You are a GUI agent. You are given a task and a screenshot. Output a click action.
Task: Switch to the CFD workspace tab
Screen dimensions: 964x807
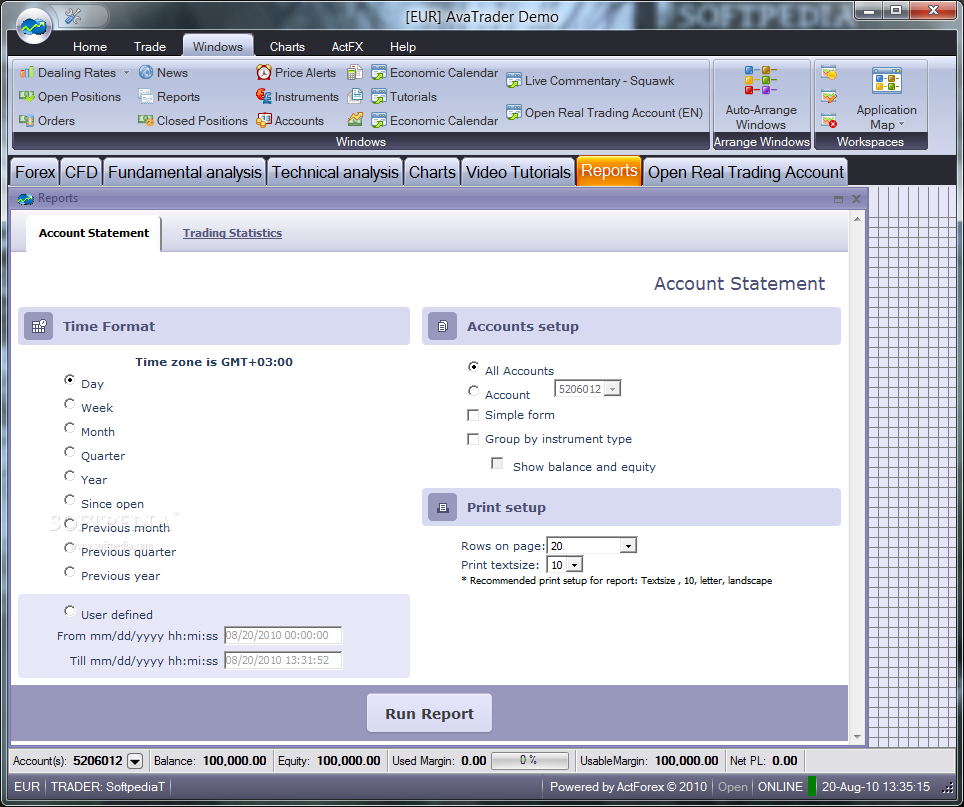81,172
